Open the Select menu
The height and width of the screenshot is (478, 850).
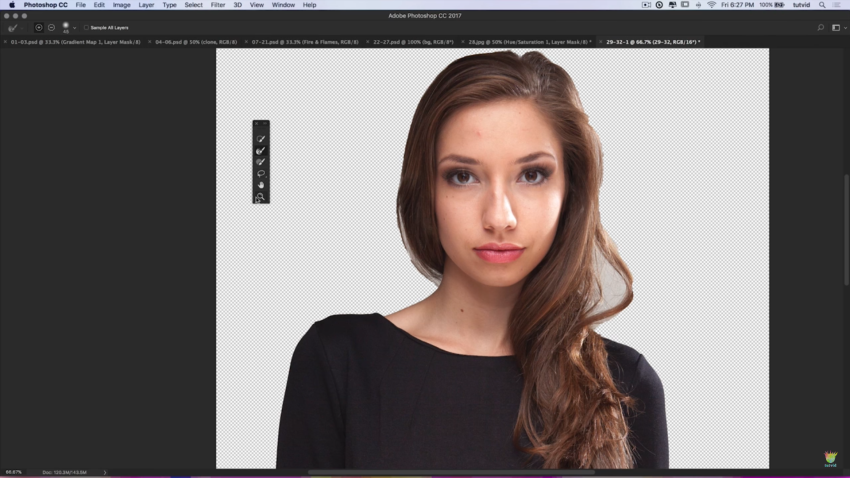coord(194,5)
